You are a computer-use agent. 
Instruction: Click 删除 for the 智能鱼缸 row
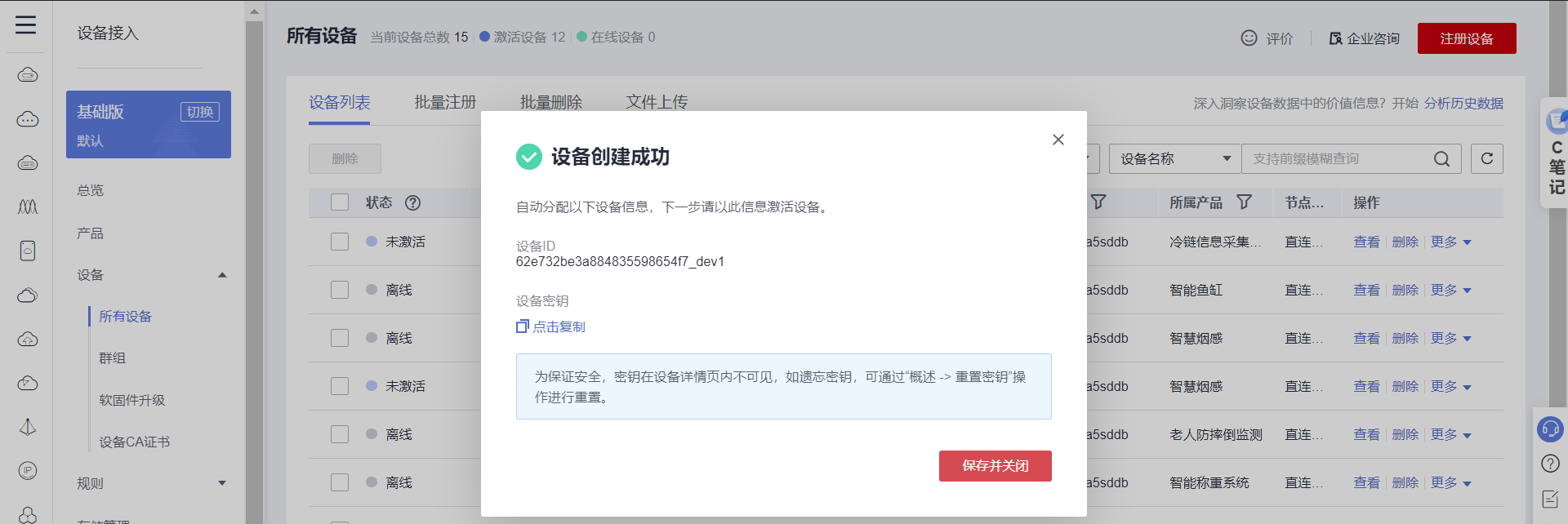(1405, 291)
